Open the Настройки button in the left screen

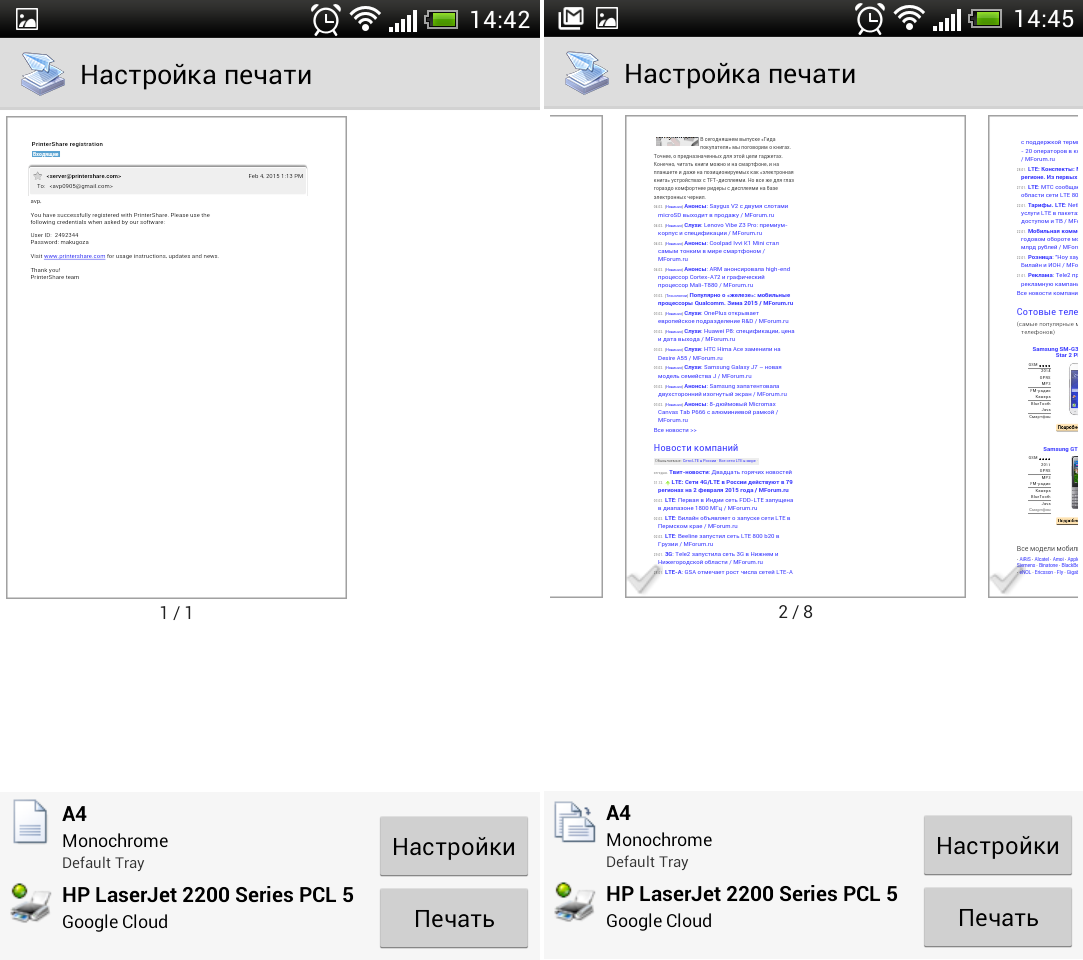(453, 847)
